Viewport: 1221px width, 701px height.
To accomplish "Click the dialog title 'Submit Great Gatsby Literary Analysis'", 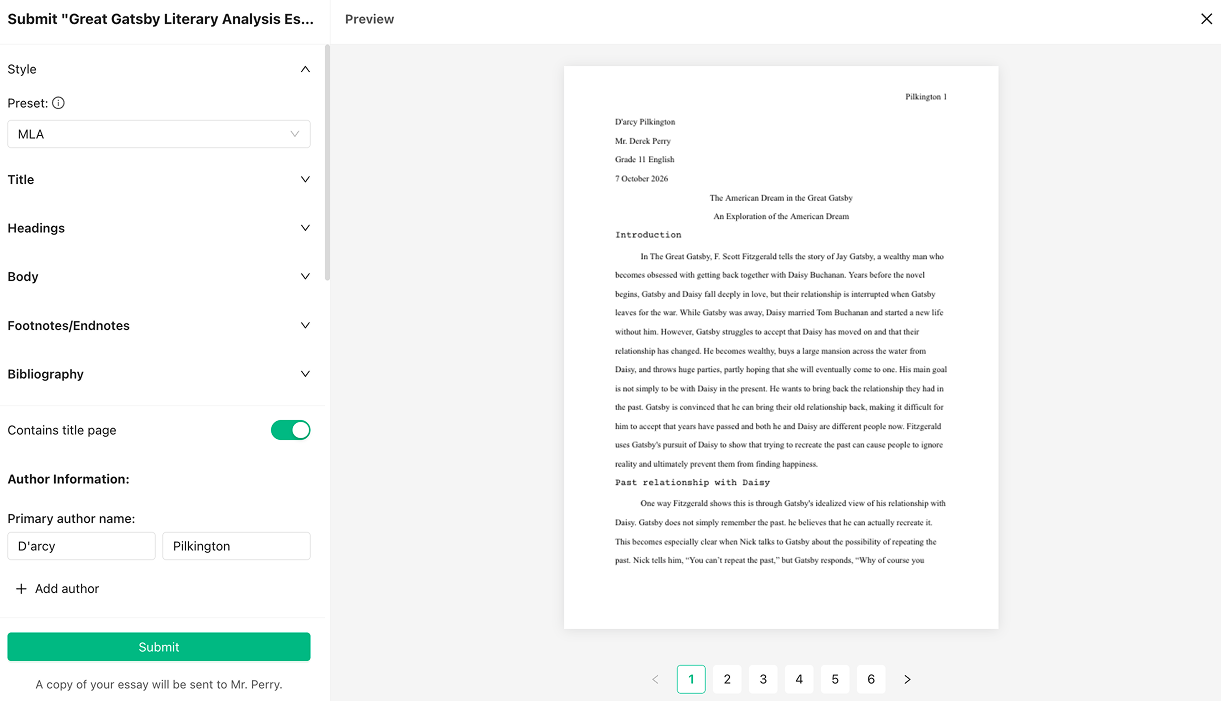I will point(160,19).
